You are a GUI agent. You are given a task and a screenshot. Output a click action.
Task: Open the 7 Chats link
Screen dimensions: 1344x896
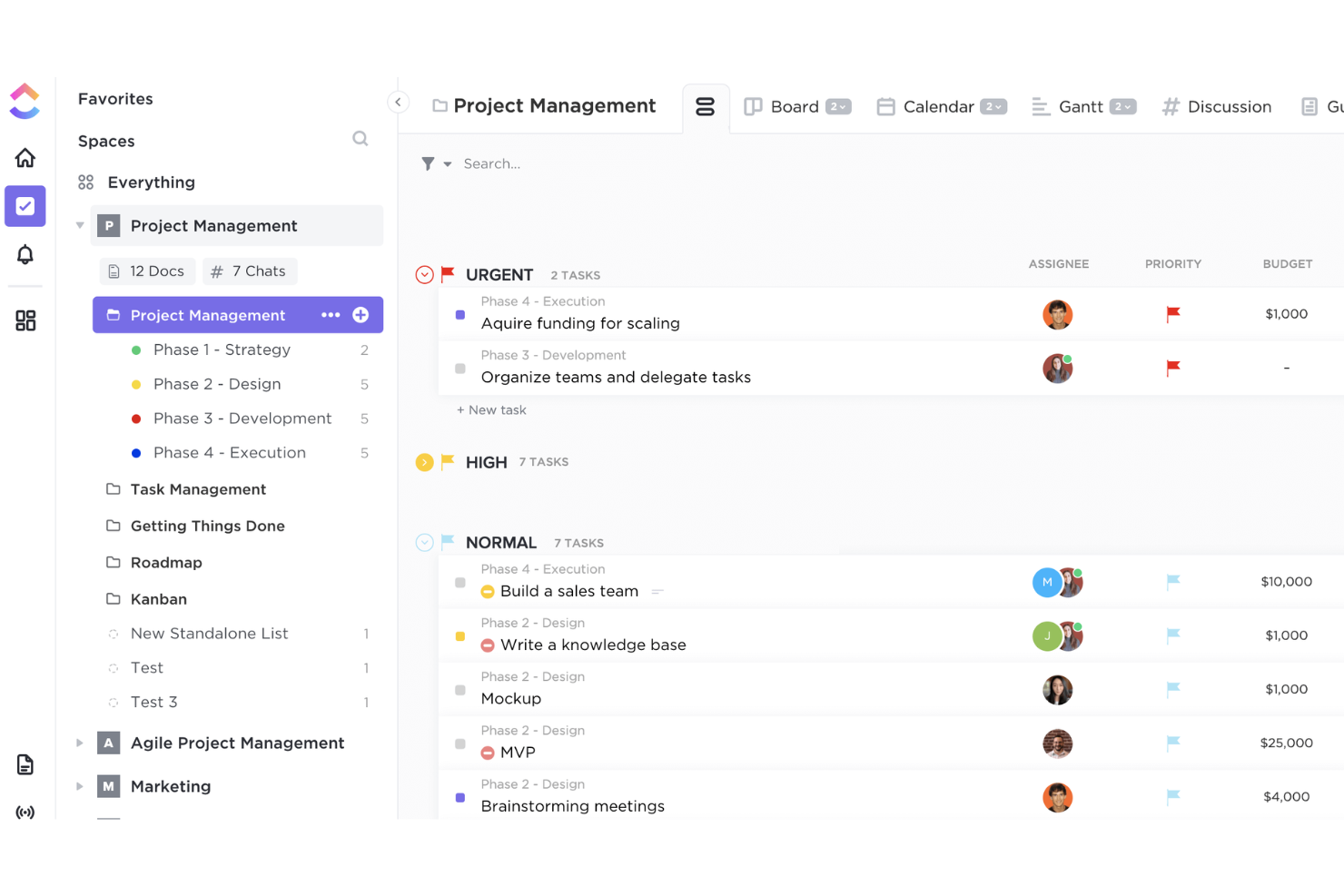tap(249, 271)
